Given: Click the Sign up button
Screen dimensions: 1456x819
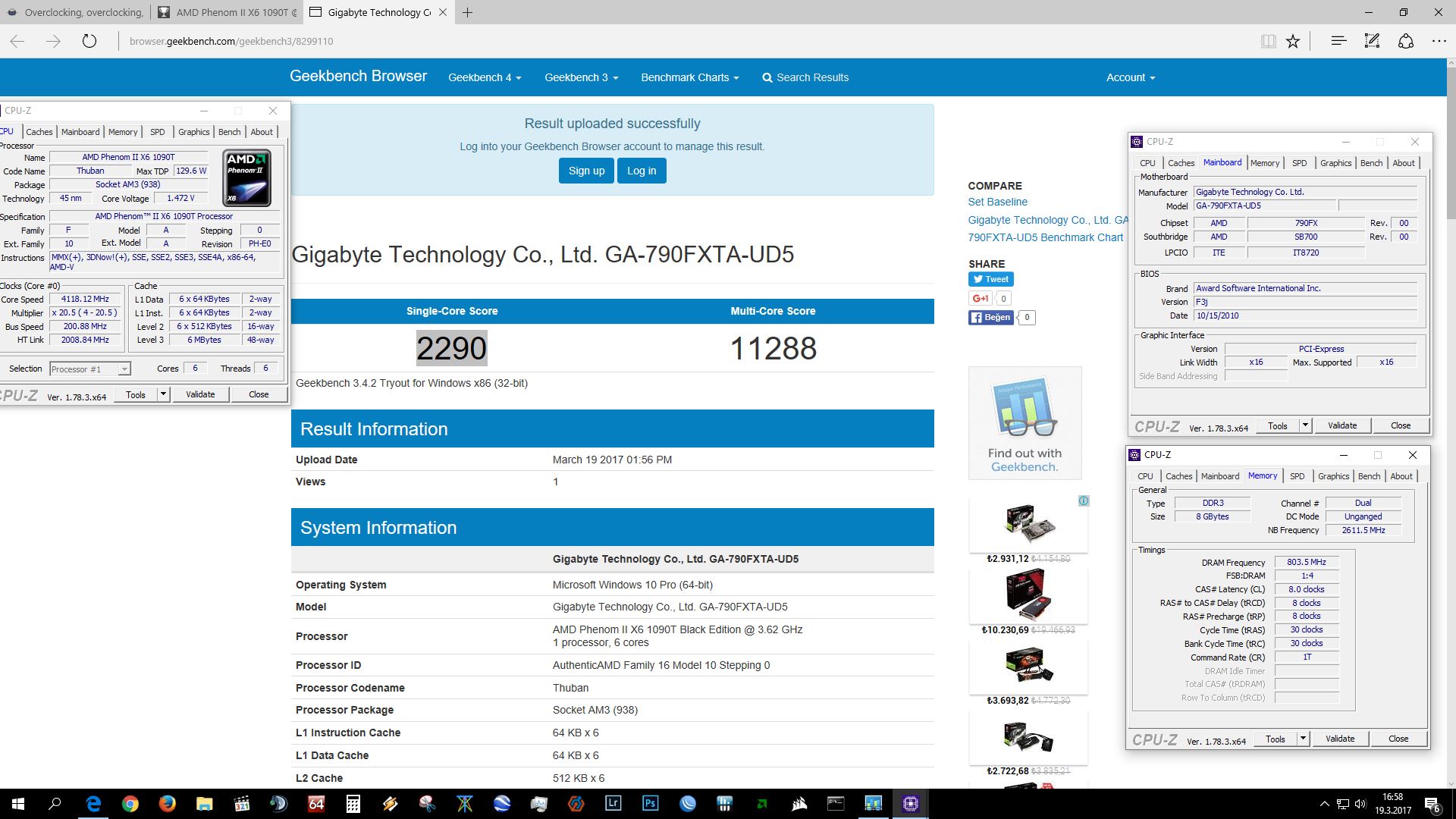Looking at the screenshot, I should pos(586,171).
